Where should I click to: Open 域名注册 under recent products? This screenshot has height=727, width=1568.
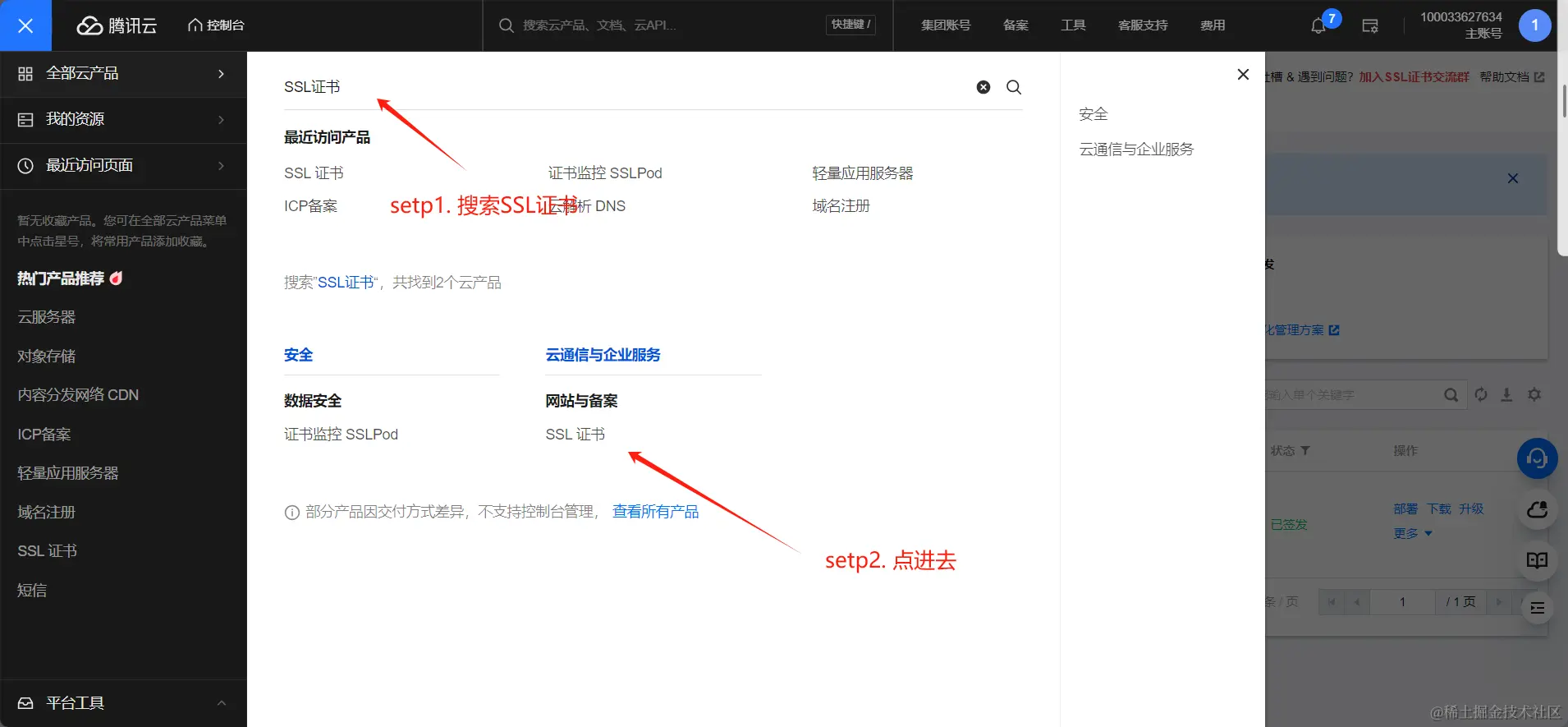pos(841,206)
